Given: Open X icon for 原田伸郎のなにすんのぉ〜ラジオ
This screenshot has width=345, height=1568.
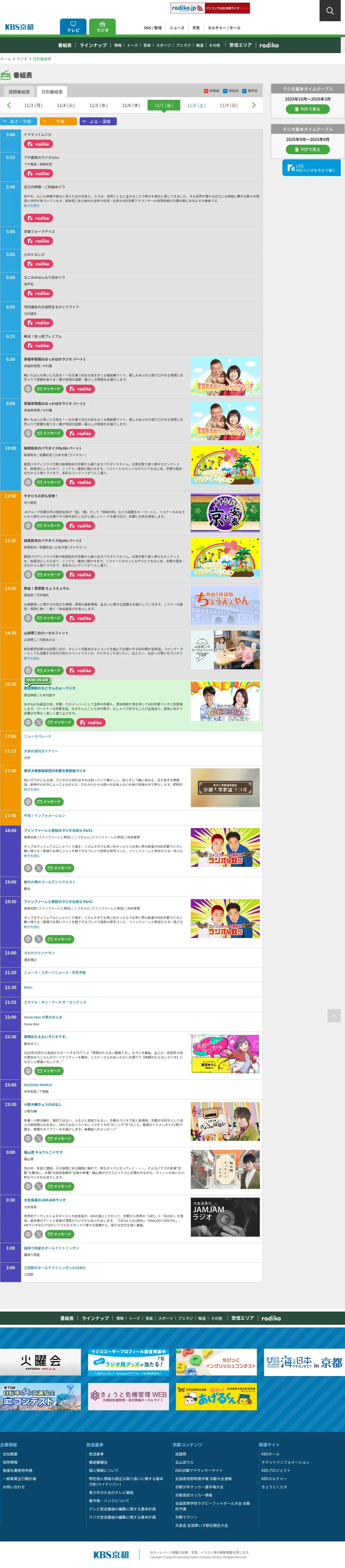Looking at the screenshot, I should pos(39,722).
